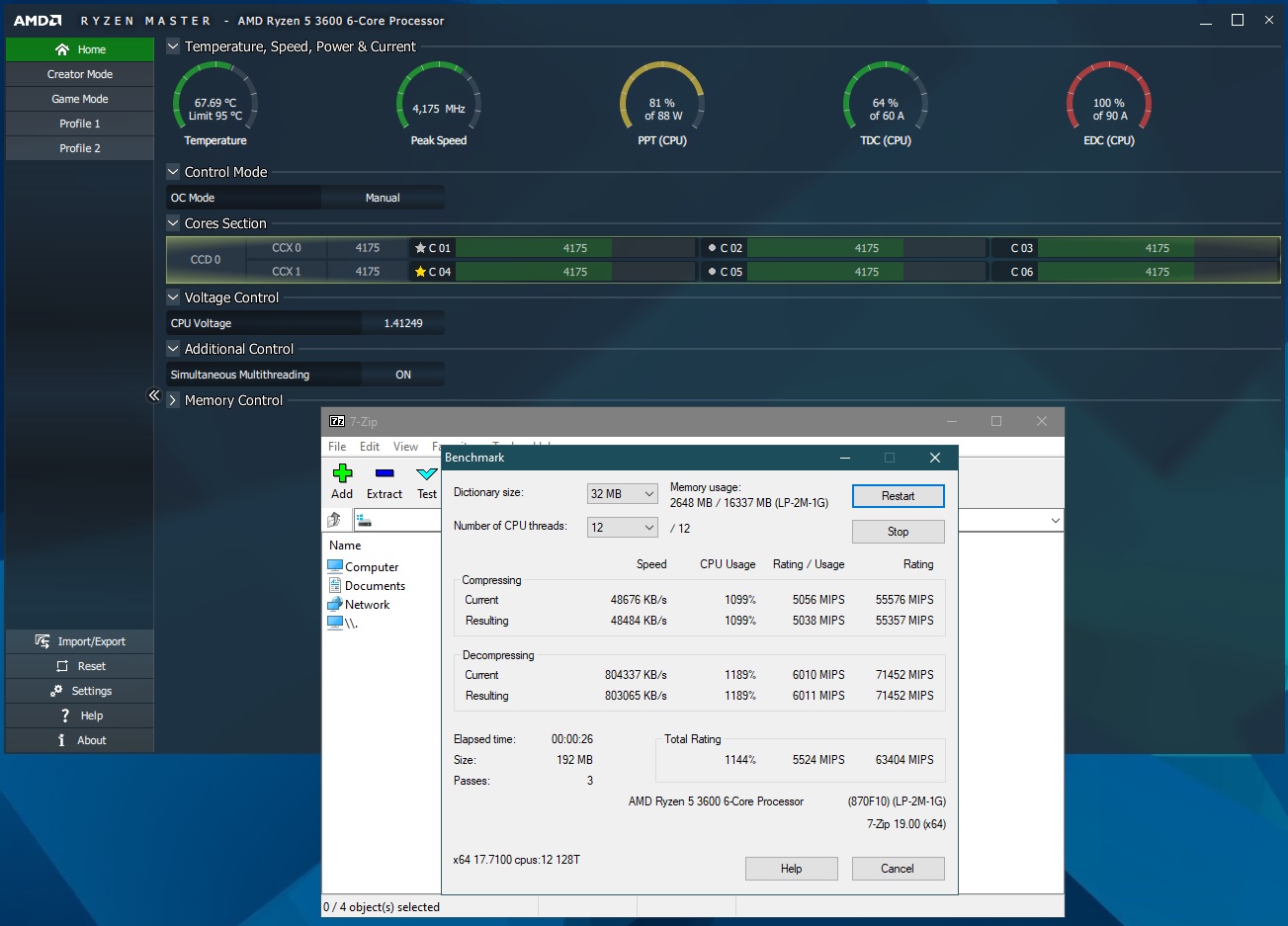Click Stop in Benchmark dialog
Viewport: 1288px width, 926px height.
899,532
